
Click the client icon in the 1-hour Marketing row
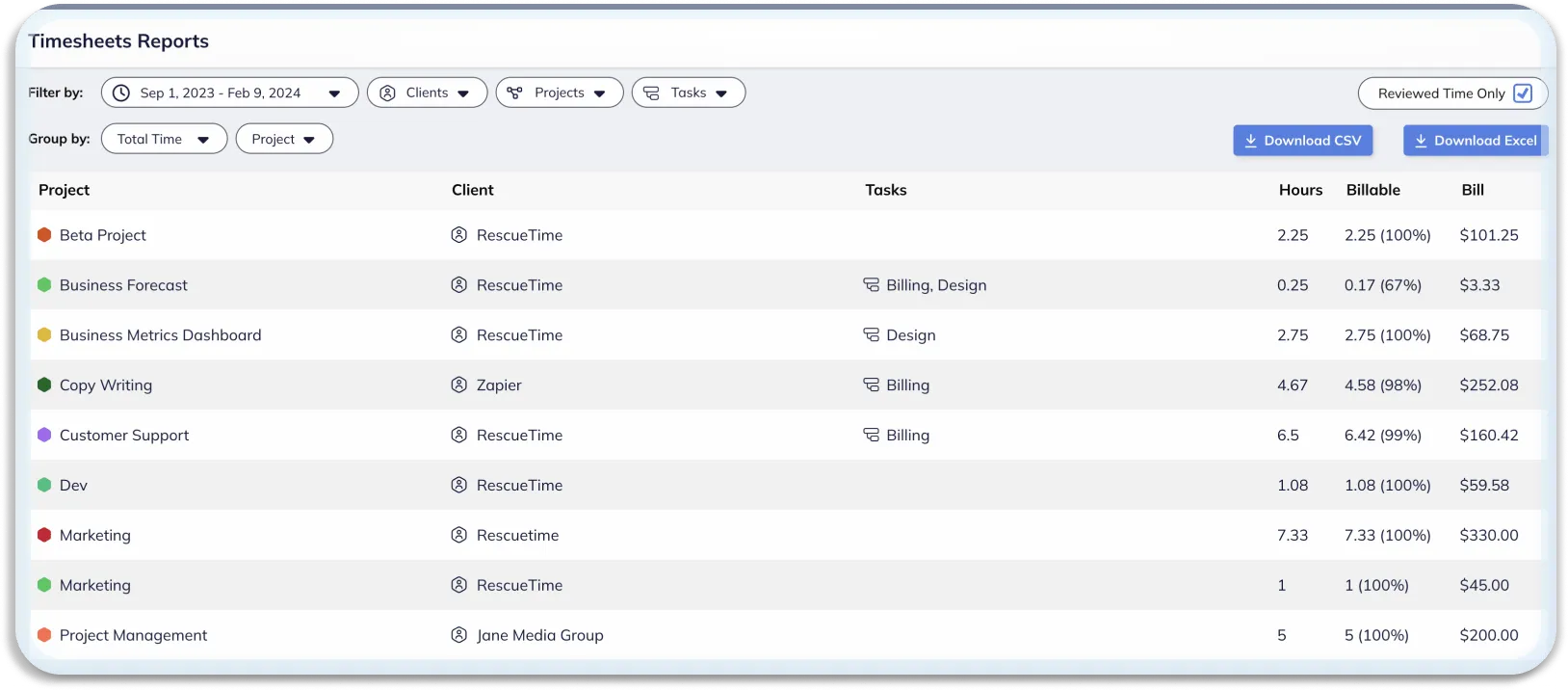[459, 585]
